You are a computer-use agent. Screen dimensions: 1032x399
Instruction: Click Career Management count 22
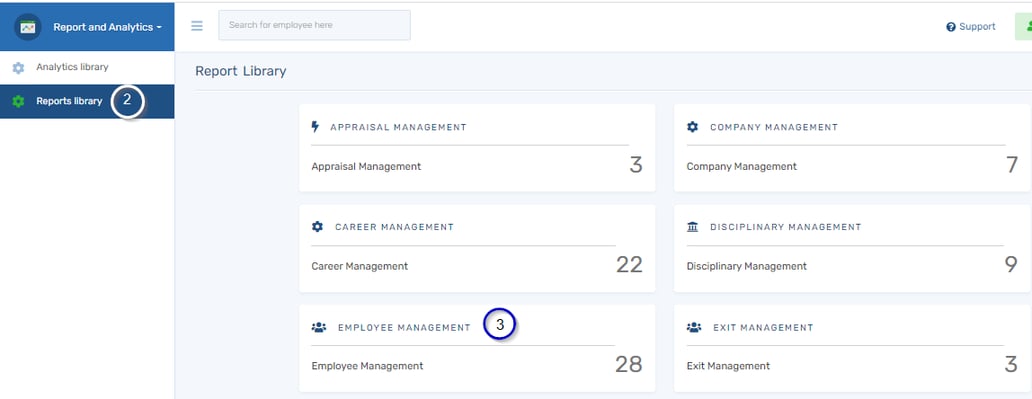click(x=629, y=265)
